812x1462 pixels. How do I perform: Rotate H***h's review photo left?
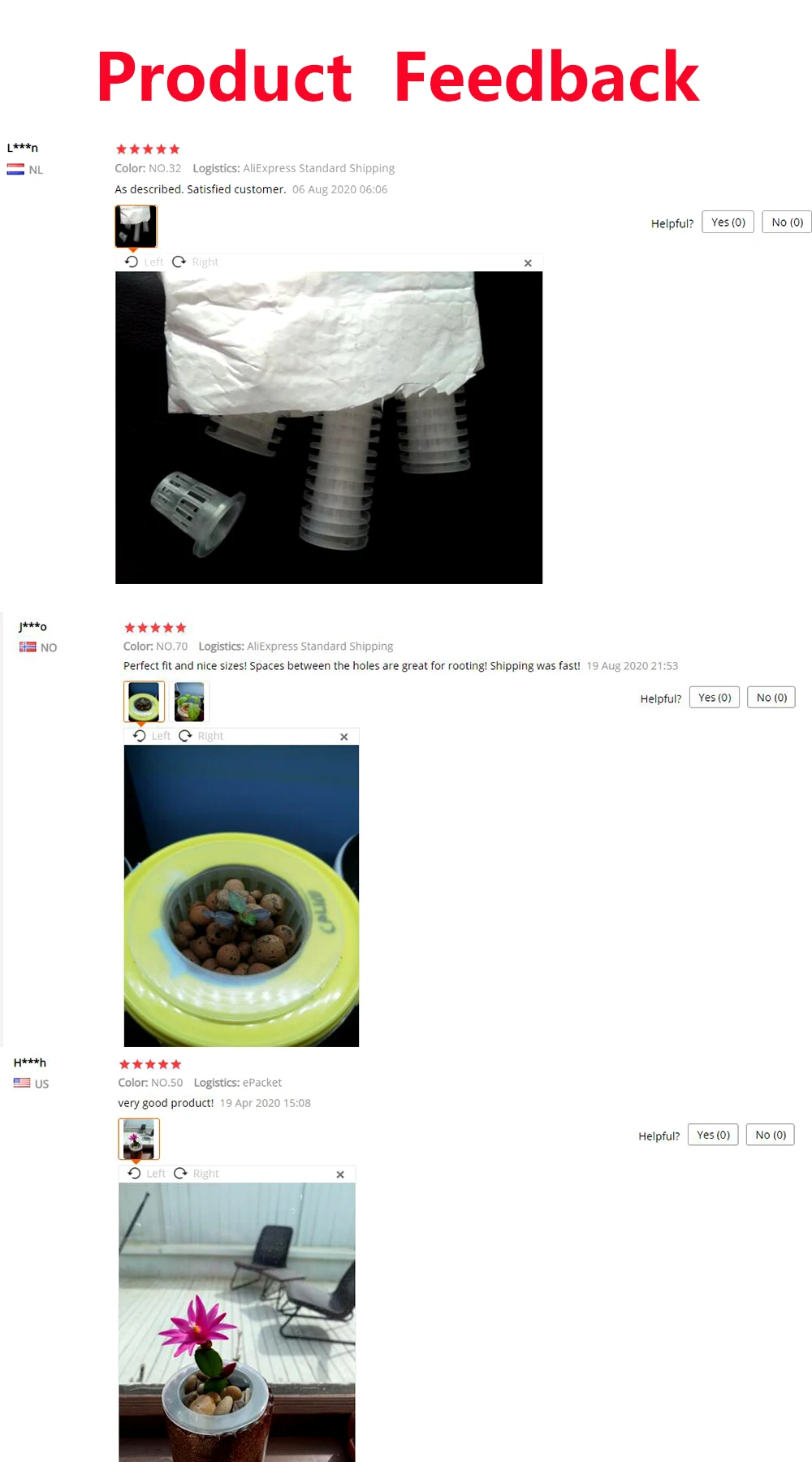coord(147,1174)
